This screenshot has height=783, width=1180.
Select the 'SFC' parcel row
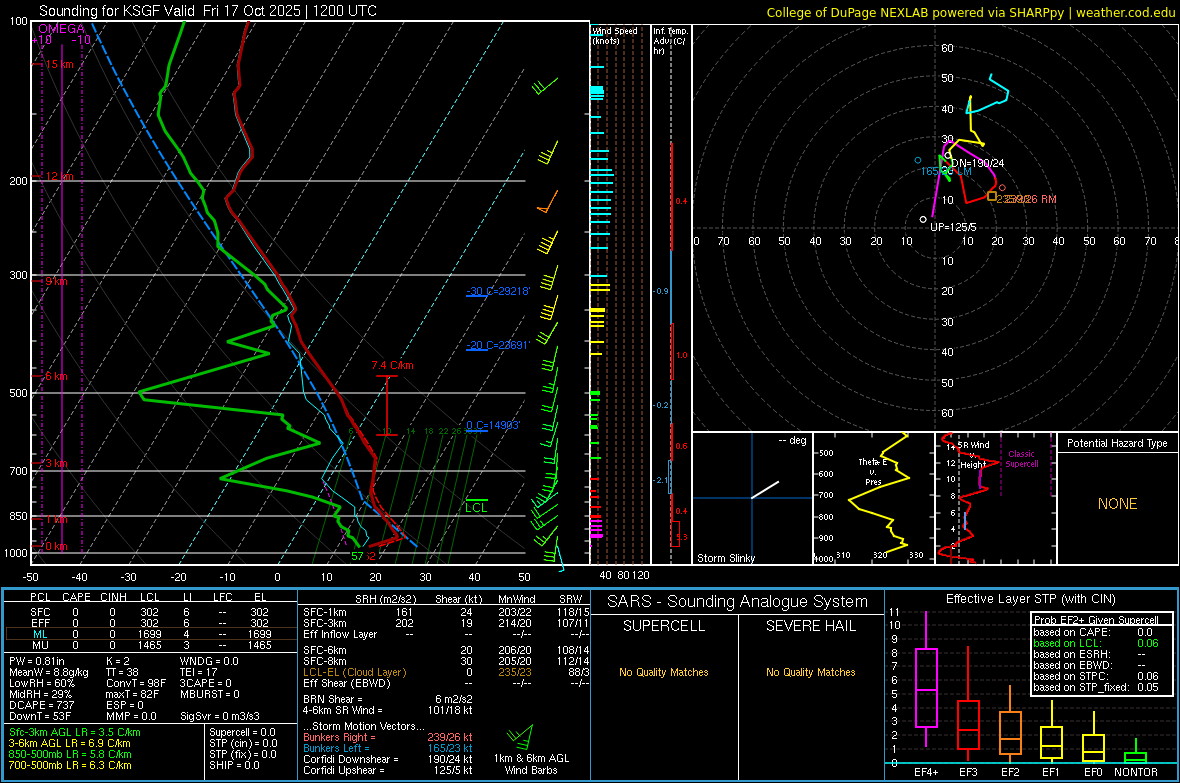coord(150,612)
